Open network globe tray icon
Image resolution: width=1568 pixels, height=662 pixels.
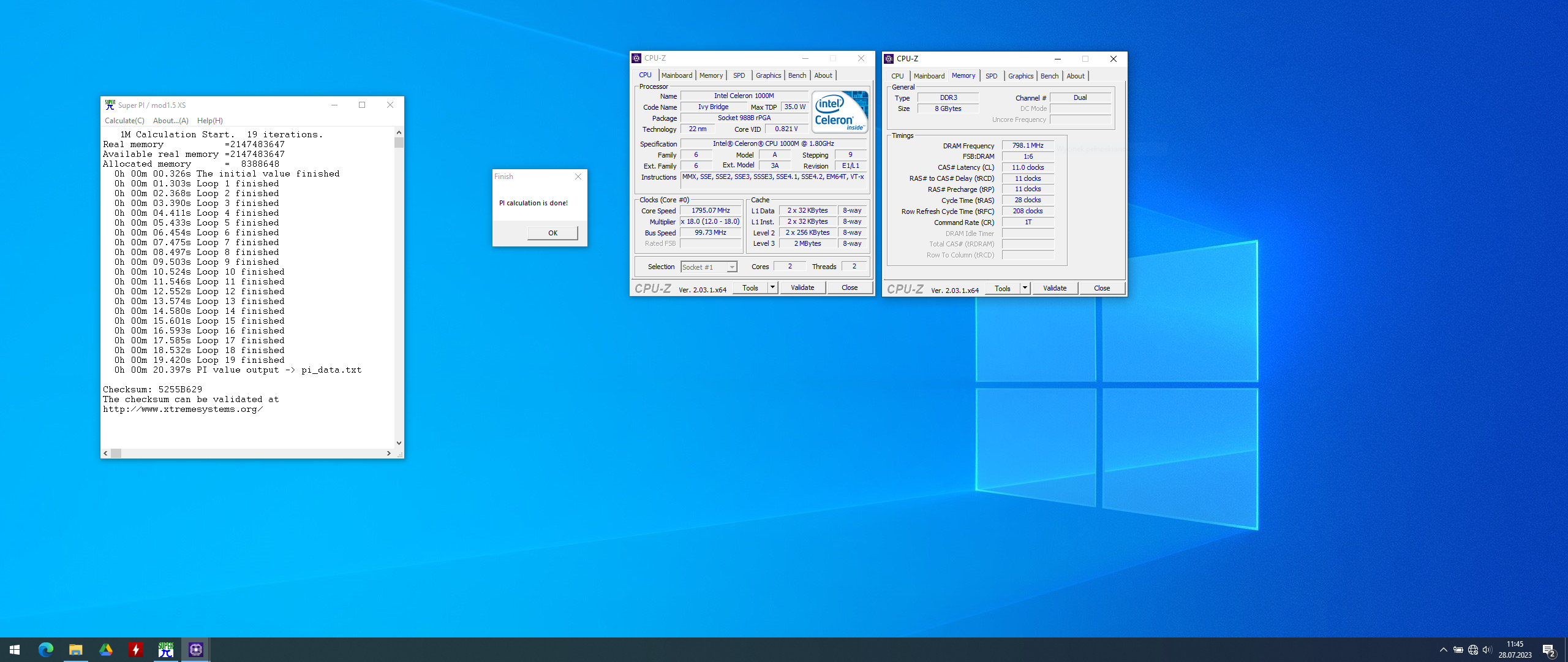(1473, 650)
